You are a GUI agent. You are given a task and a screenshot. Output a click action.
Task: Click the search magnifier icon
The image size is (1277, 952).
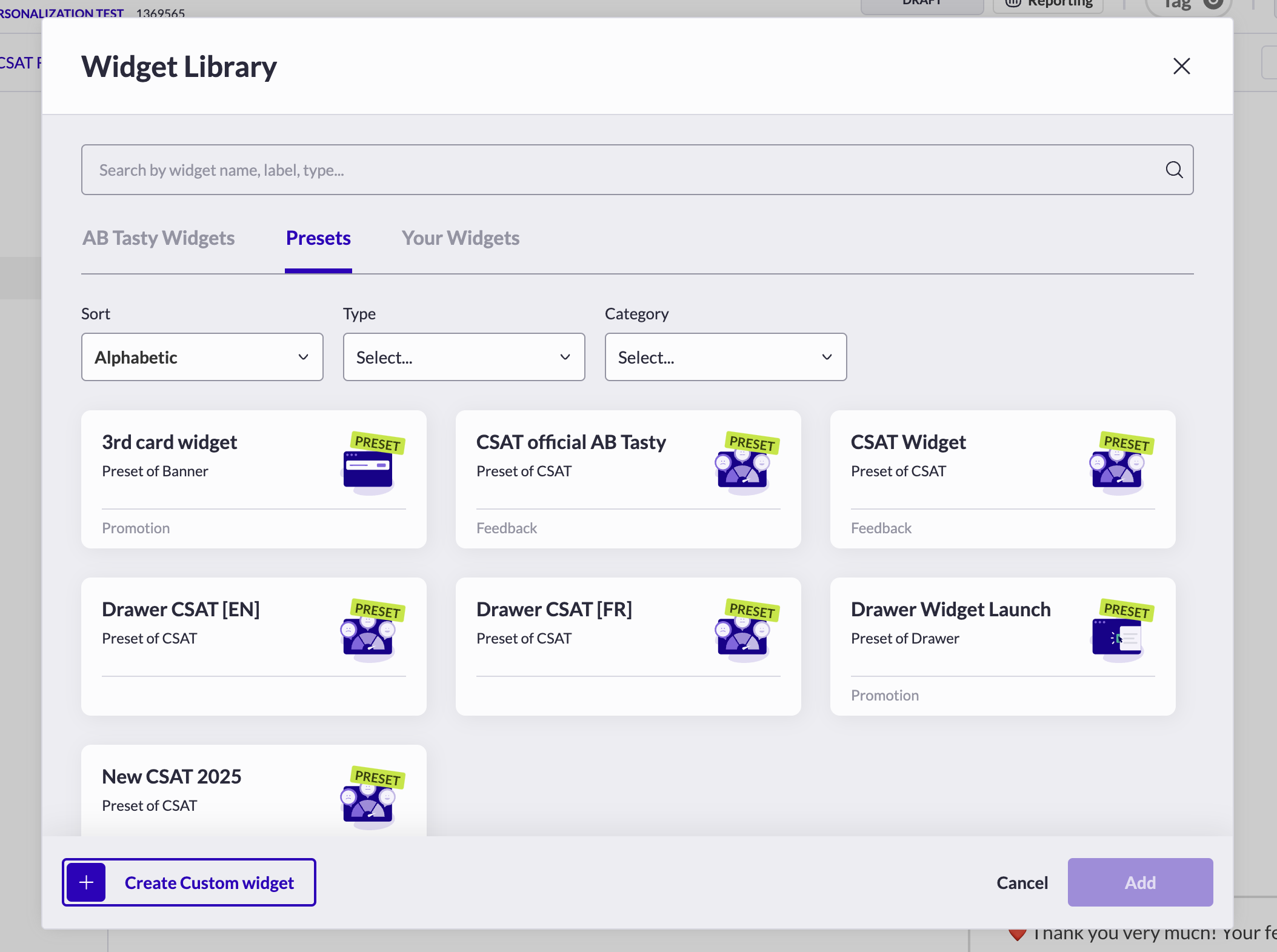[1174, 170]
